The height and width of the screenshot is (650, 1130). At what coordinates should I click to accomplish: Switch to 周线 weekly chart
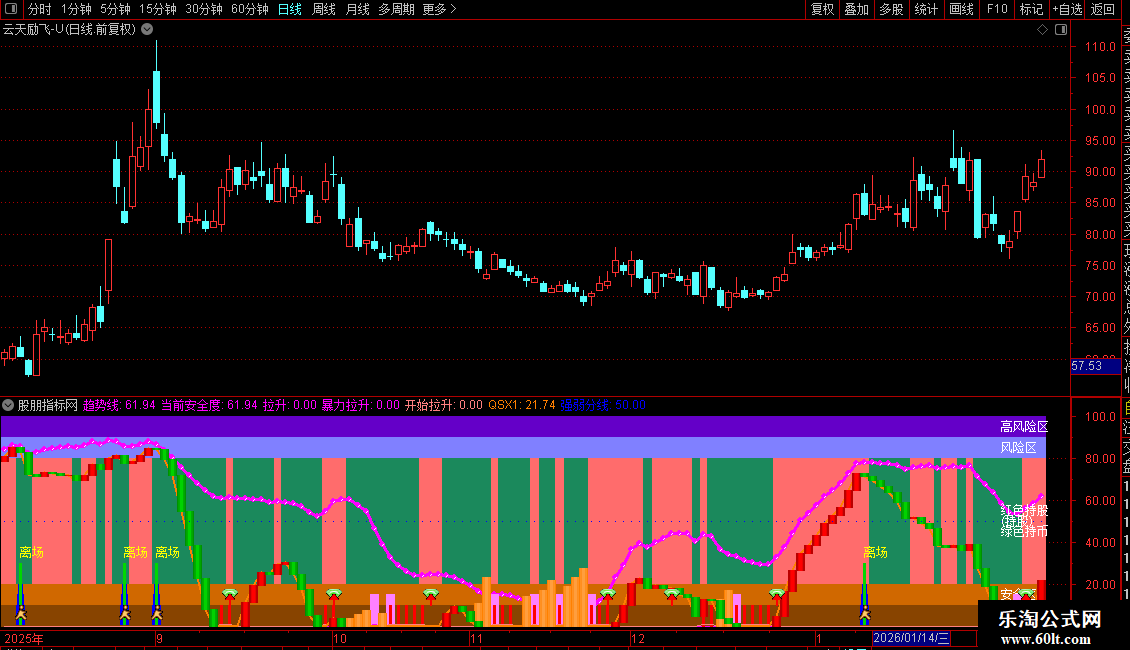click(324, 9)
